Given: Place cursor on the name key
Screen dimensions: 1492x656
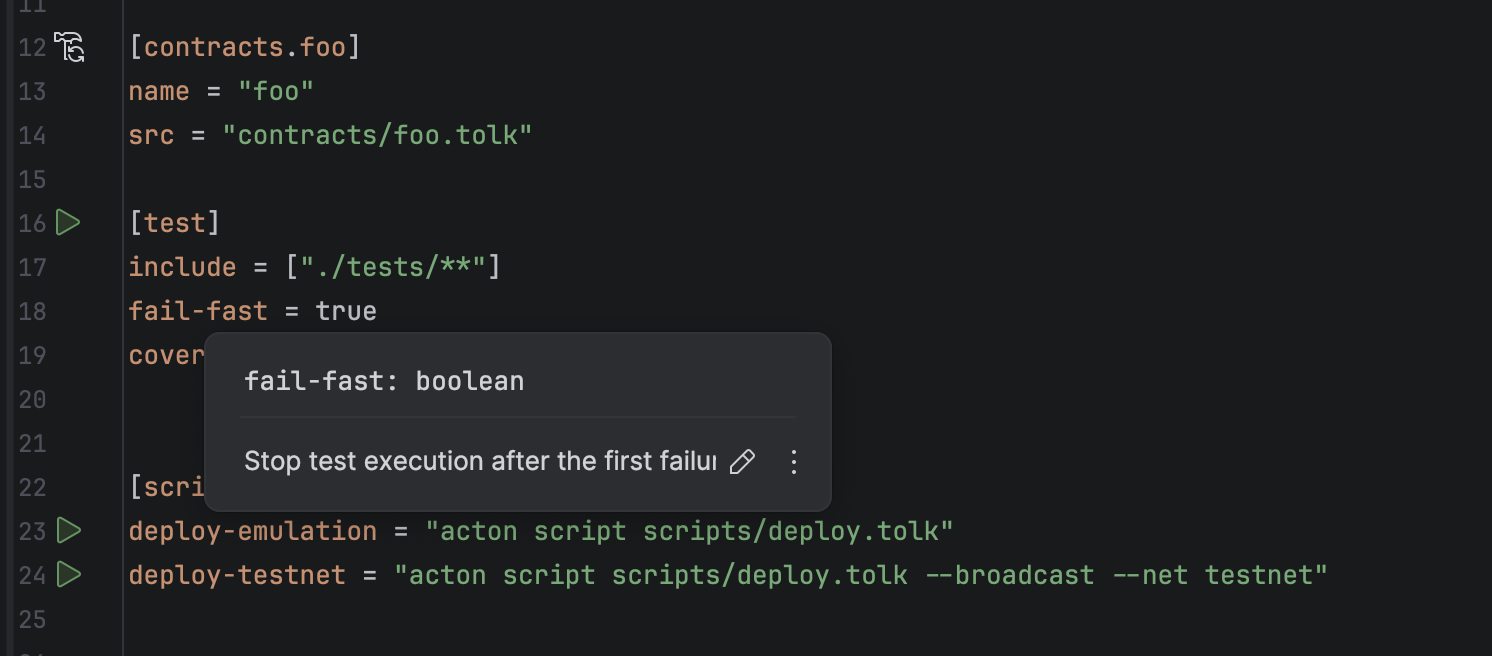Looking at the screenshot, I should (159, 91).
